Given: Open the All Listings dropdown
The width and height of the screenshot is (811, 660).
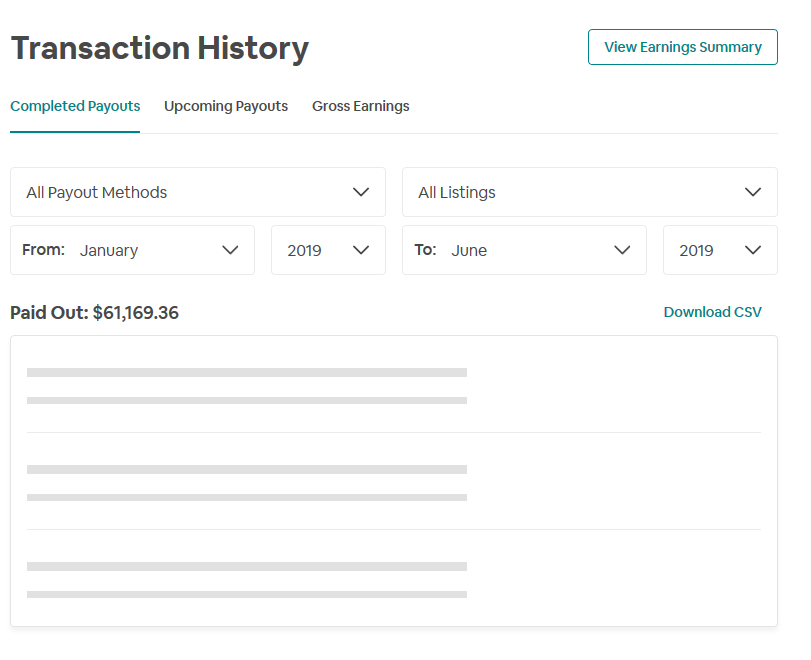Looking at the screenshot, I should point(590,192).
